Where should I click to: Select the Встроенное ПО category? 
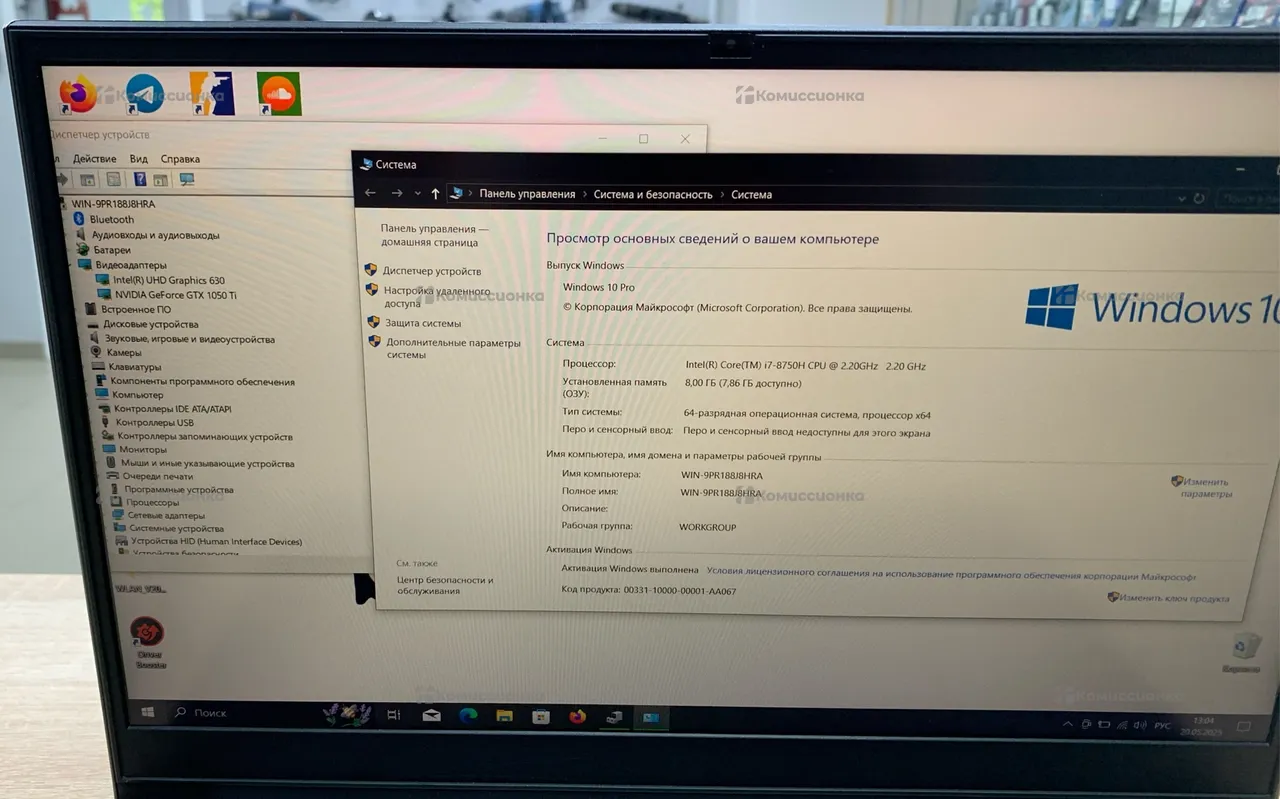click(136, 310)
